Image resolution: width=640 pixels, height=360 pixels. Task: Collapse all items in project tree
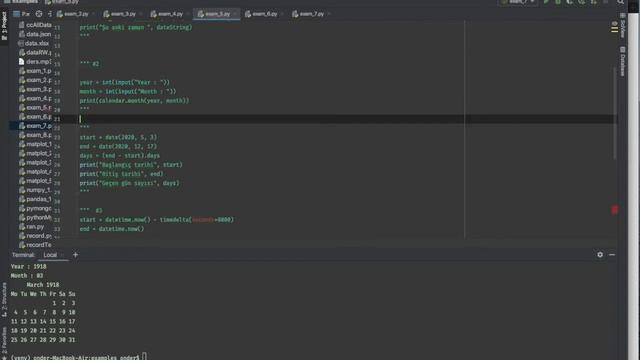[x=50, y=14]
